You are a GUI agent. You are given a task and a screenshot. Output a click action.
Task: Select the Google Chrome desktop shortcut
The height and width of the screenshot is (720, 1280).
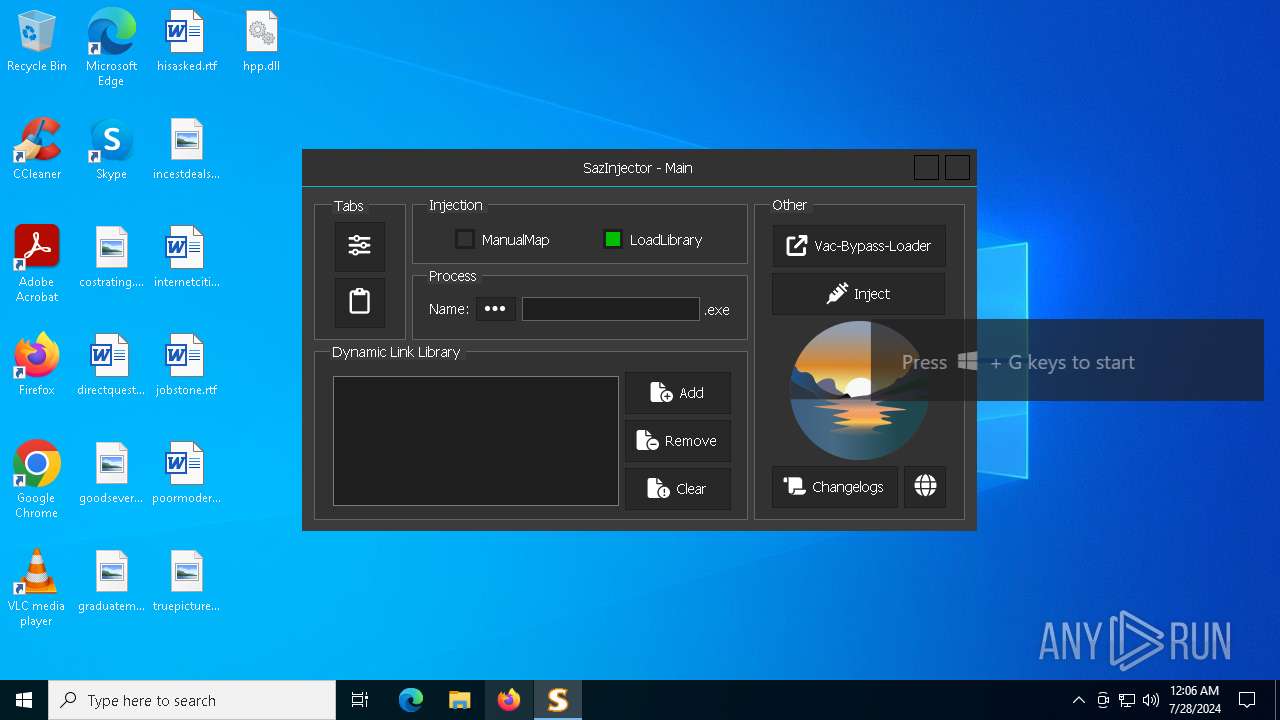pyautogui.click(x=37, y=480)
